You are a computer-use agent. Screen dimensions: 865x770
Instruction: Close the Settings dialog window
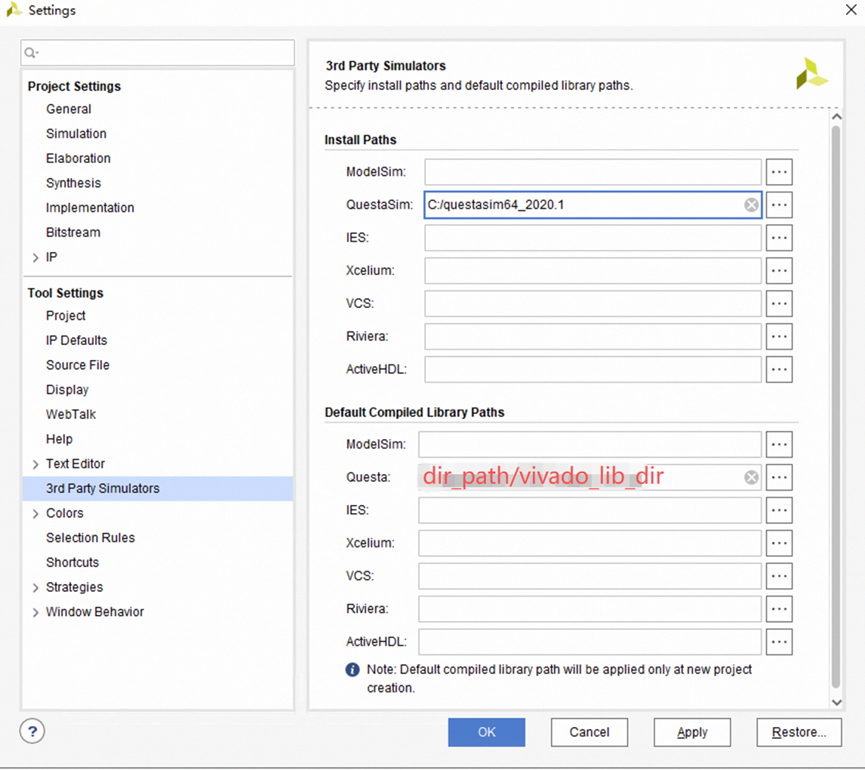tap(851, 9)
